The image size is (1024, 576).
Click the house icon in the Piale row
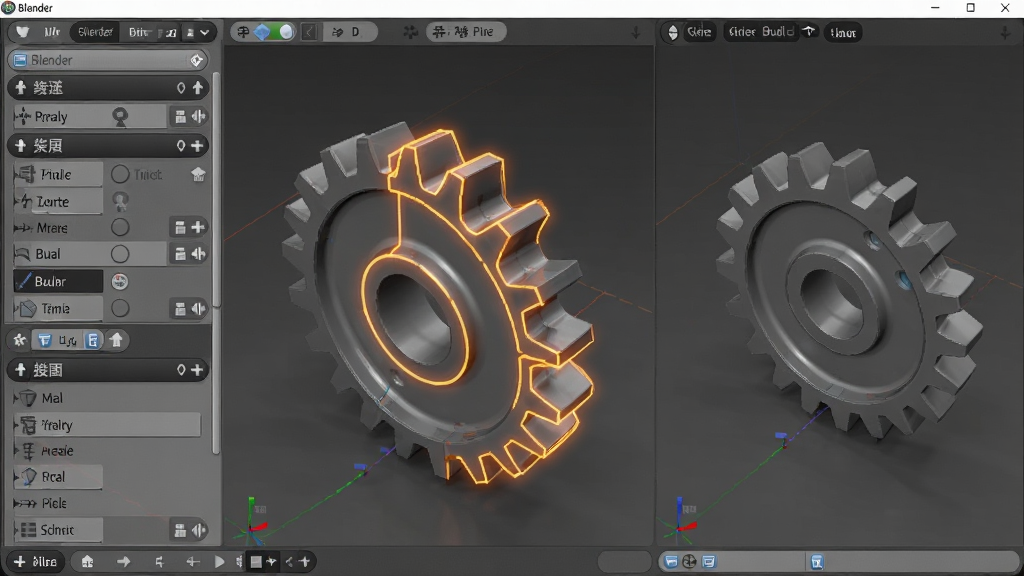198,174
